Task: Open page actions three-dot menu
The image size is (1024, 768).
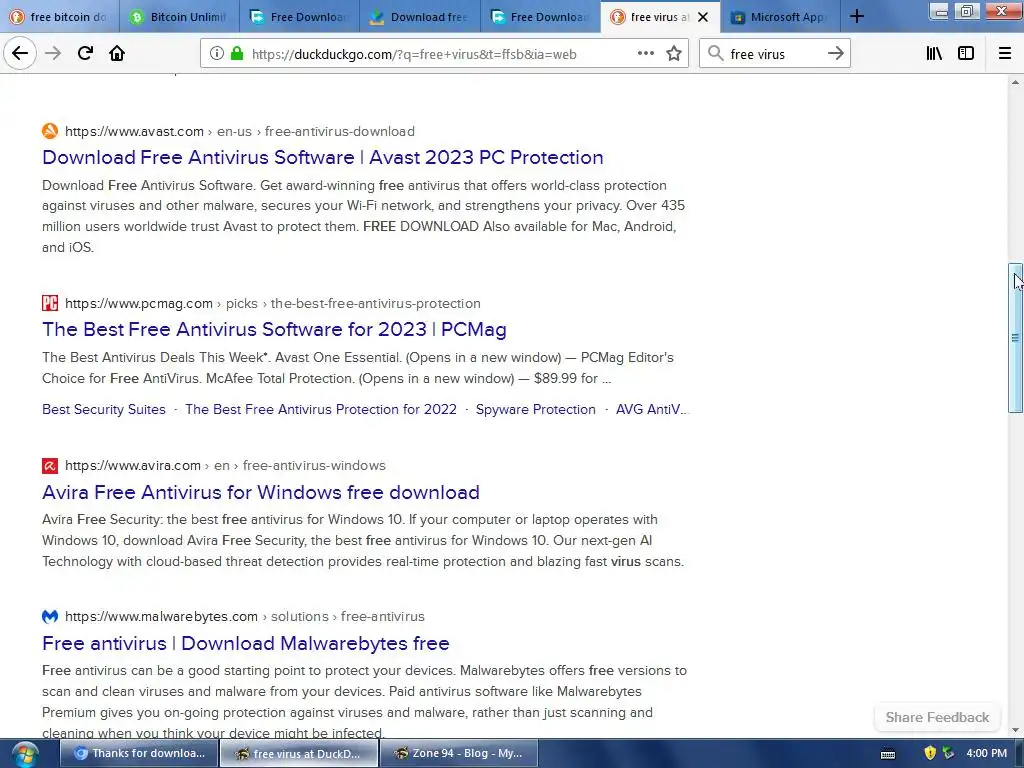Action: coord(646,54)
